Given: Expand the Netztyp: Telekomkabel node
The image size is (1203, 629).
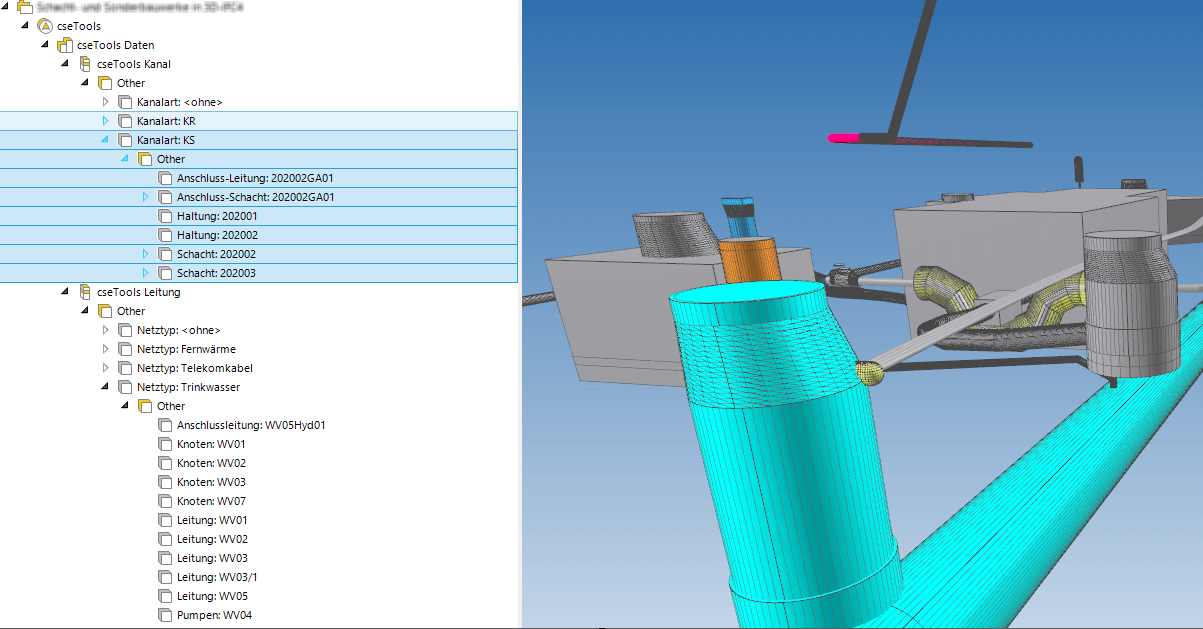Looking at the screenshot, I should pos(105,368).
